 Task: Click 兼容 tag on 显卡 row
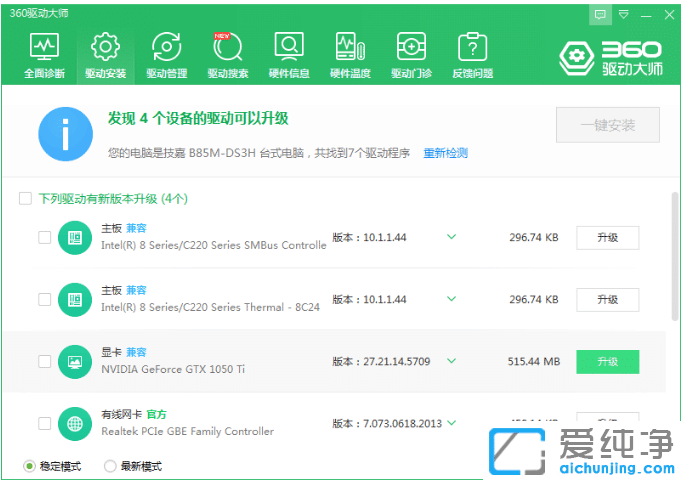point(136,352)
